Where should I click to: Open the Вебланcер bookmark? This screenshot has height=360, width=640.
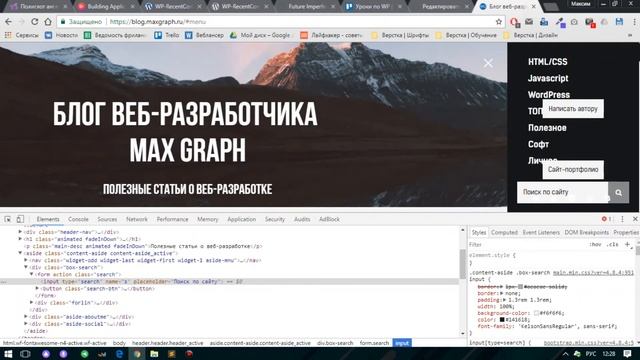click(x=204, y=36)
